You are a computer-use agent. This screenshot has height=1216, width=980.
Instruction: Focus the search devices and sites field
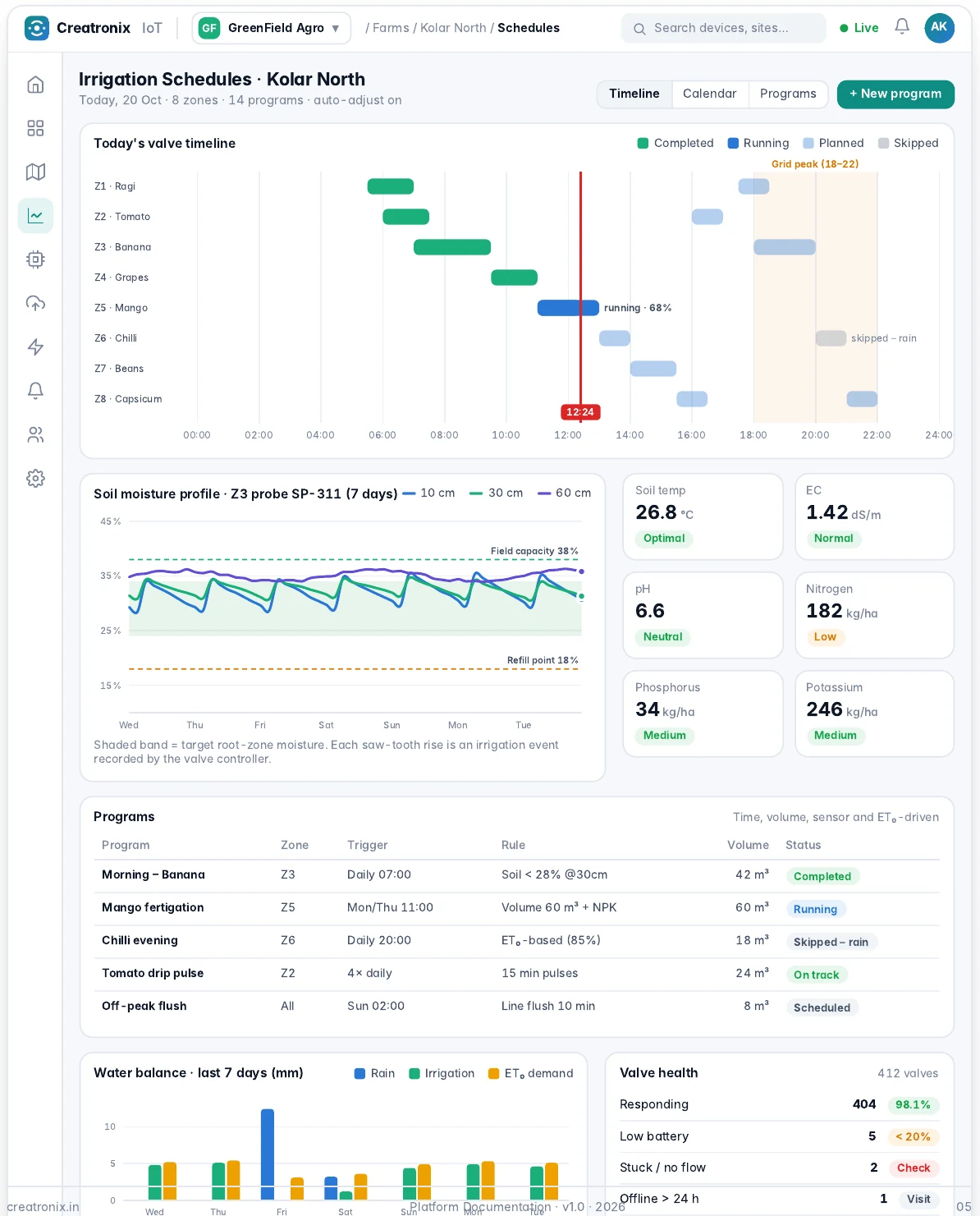(724, 28)
